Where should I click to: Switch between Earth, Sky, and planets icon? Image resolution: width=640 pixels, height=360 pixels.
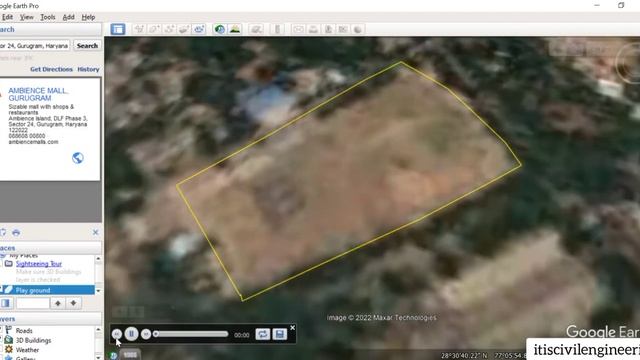coord(256,29)
